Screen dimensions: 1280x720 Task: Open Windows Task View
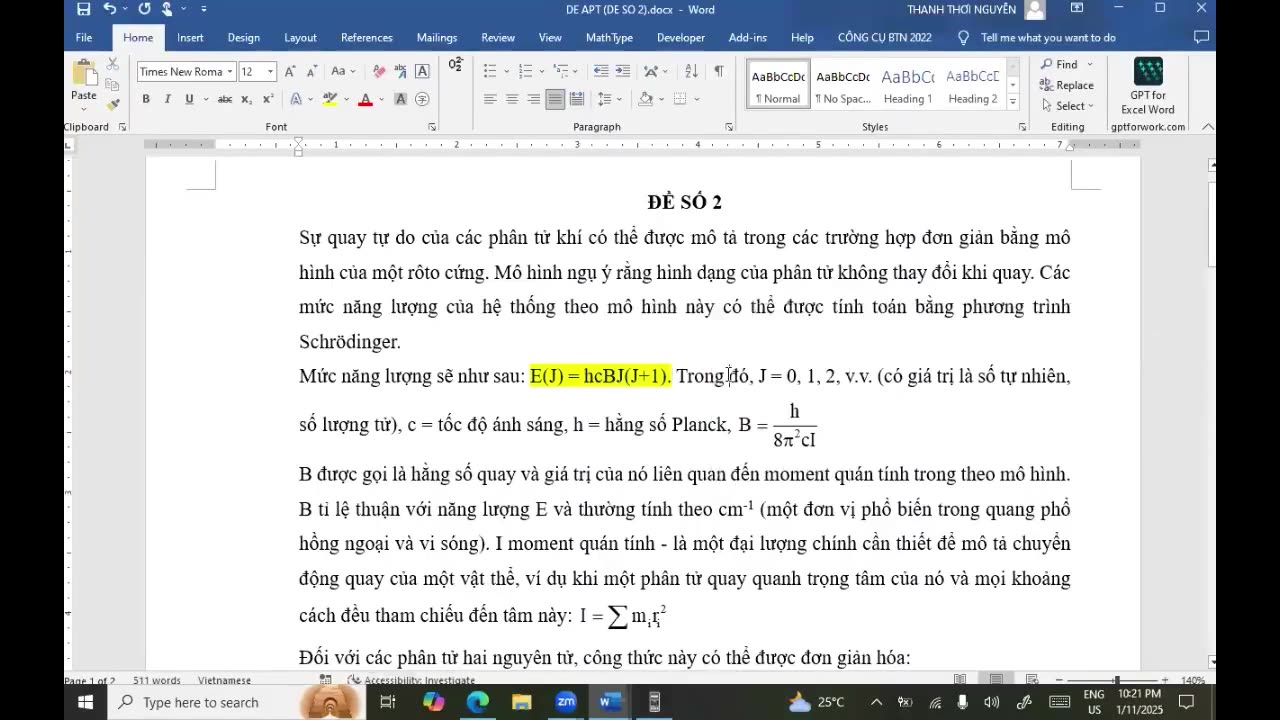point(388,702)
